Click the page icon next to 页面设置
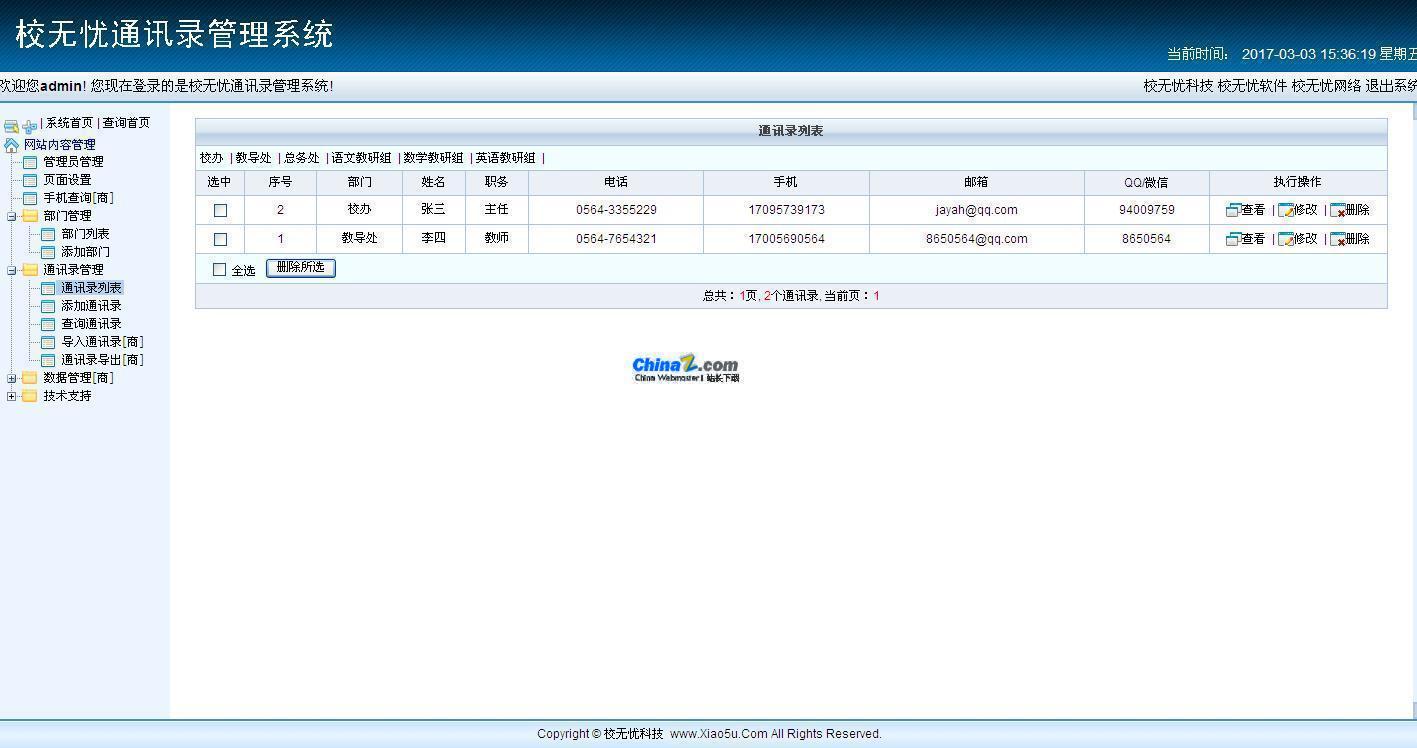The width and height of the screenshot is (1417, 748). 30,180
